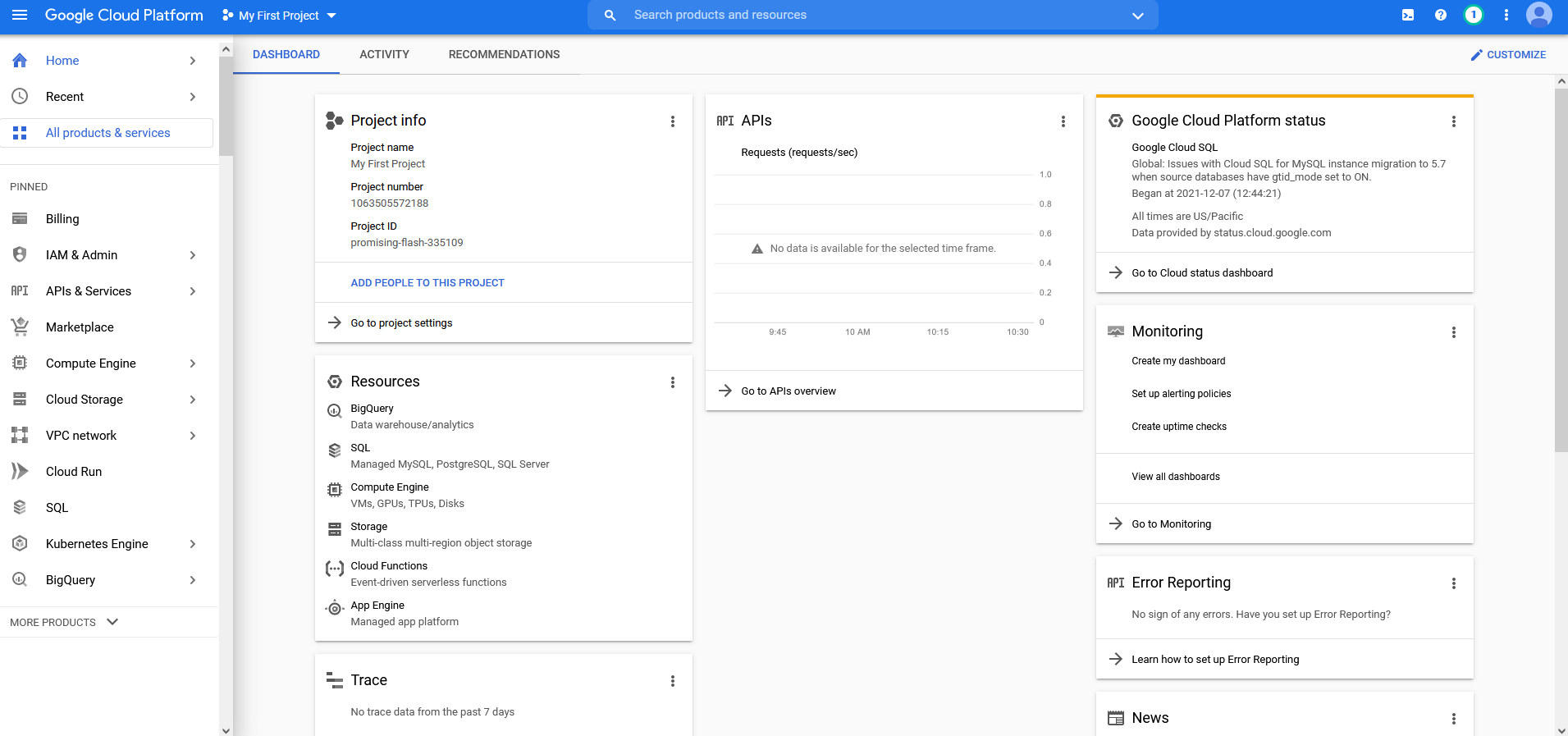The width and height of the screenshot is (1568, 736).
Task: Activate Cloud Shell terminal icon
Action: coord(1408,15)
